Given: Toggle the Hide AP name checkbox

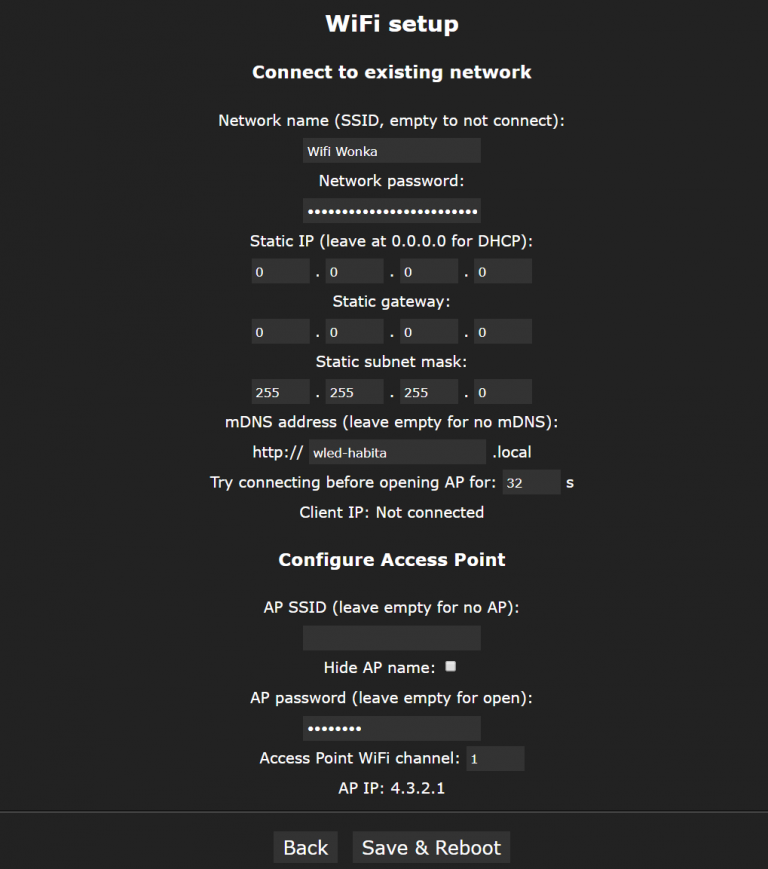Looking at the screenshot, I should tap(451, 666).
